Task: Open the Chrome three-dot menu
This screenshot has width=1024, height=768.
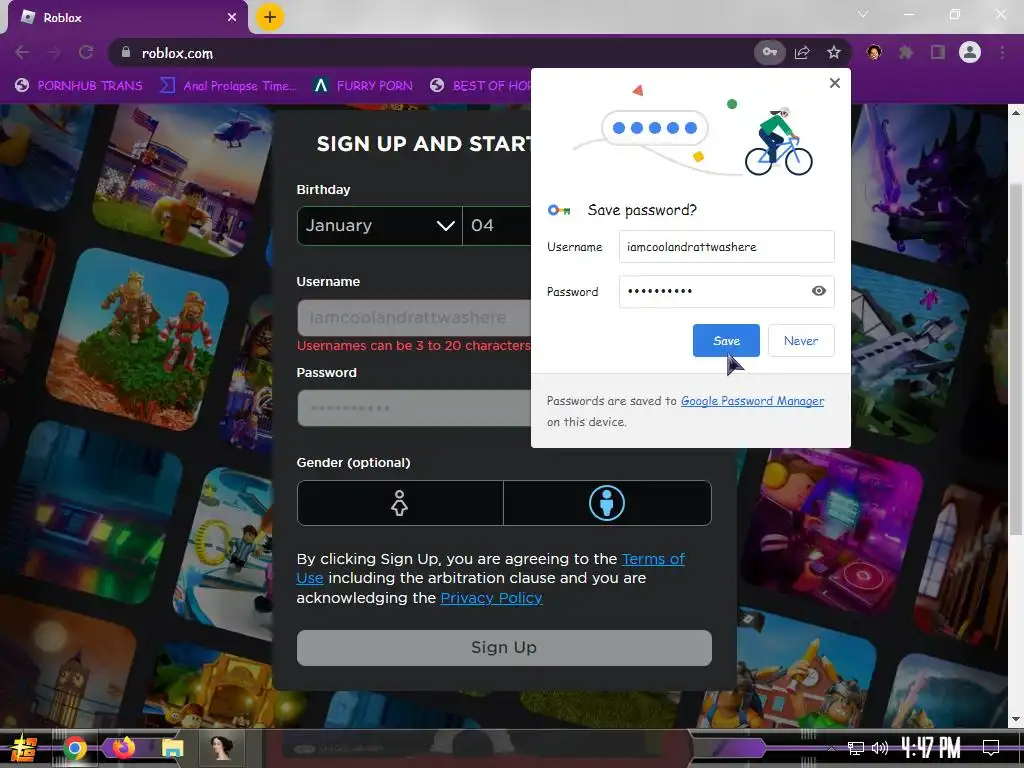Action: coord(1002,52)
